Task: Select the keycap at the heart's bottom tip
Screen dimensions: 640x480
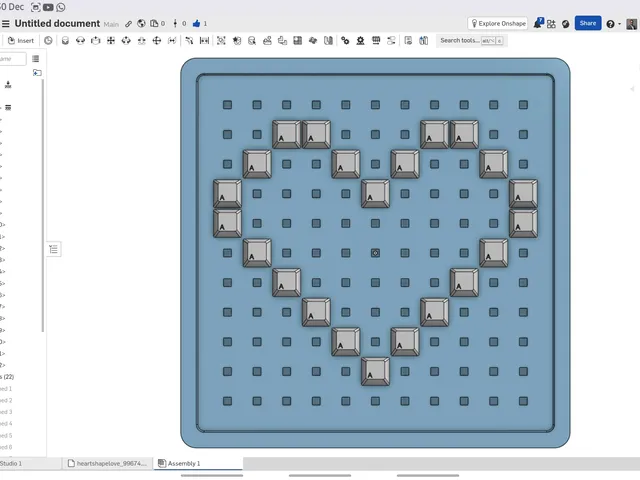Action: (375, 371)
